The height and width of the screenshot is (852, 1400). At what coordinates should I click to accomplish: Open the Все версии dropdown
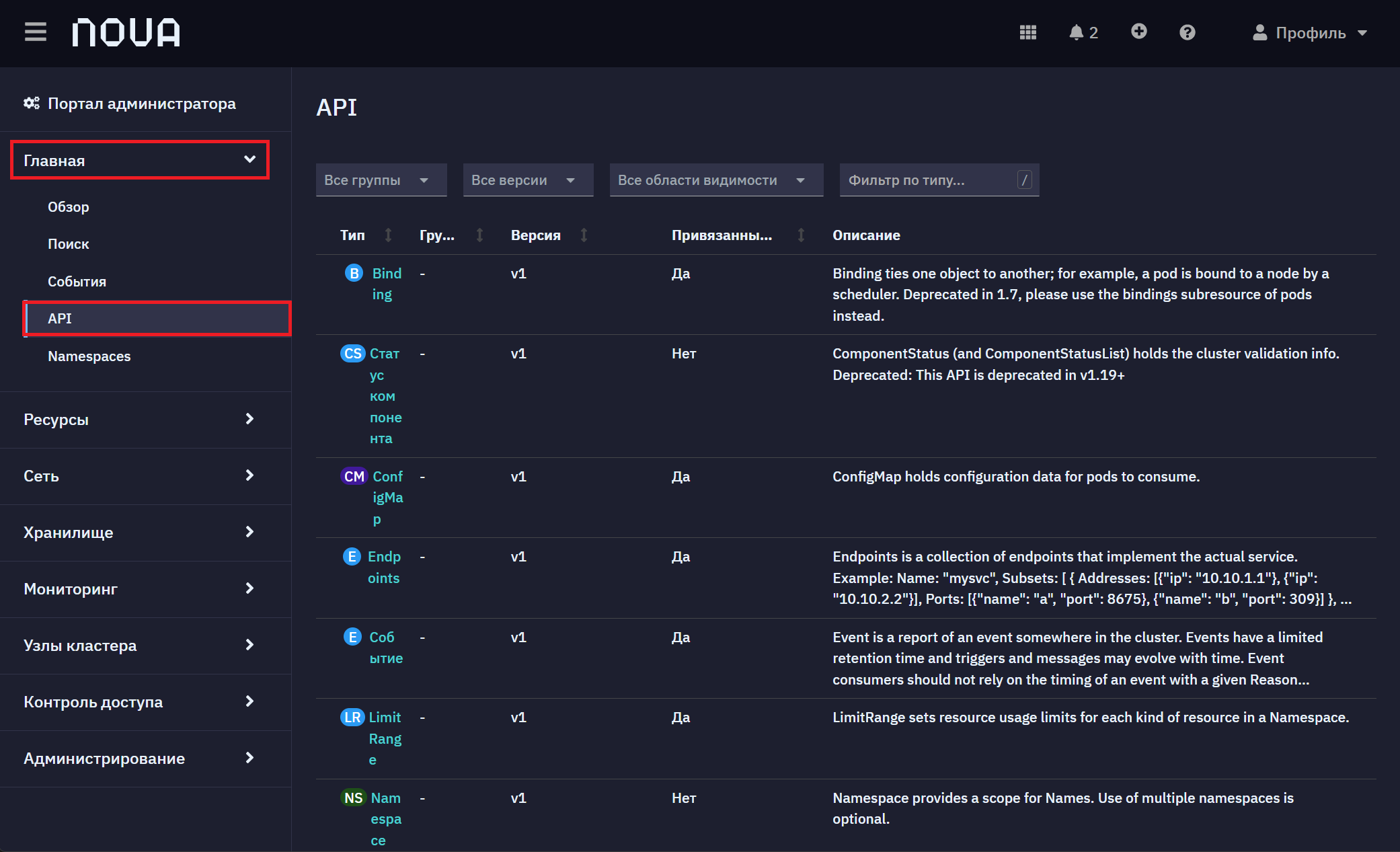[528, 180]
